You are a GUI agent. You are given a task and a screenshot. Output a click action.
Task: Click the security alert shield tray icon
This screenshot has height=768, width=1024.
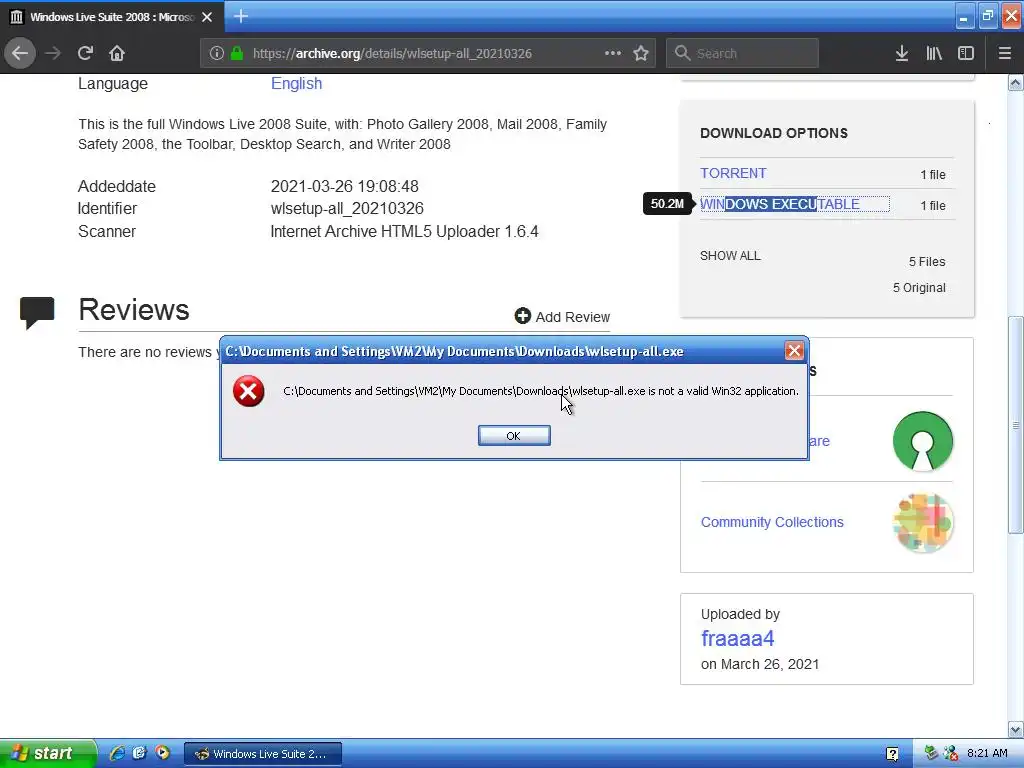[950, 753]
